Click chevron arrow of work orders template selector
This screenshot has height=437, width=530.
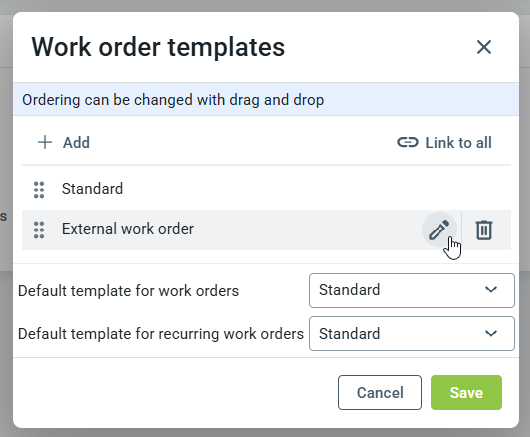coord(491,290)
